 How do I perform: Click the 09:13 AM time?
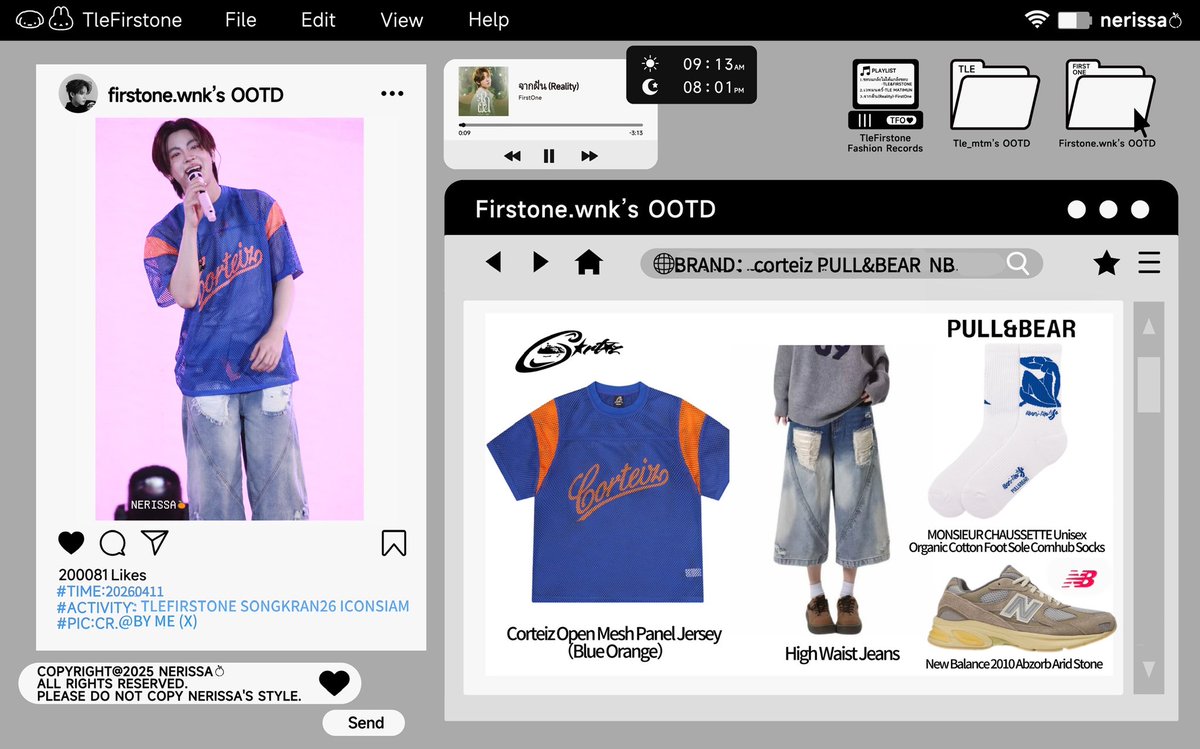click(713, 64)
